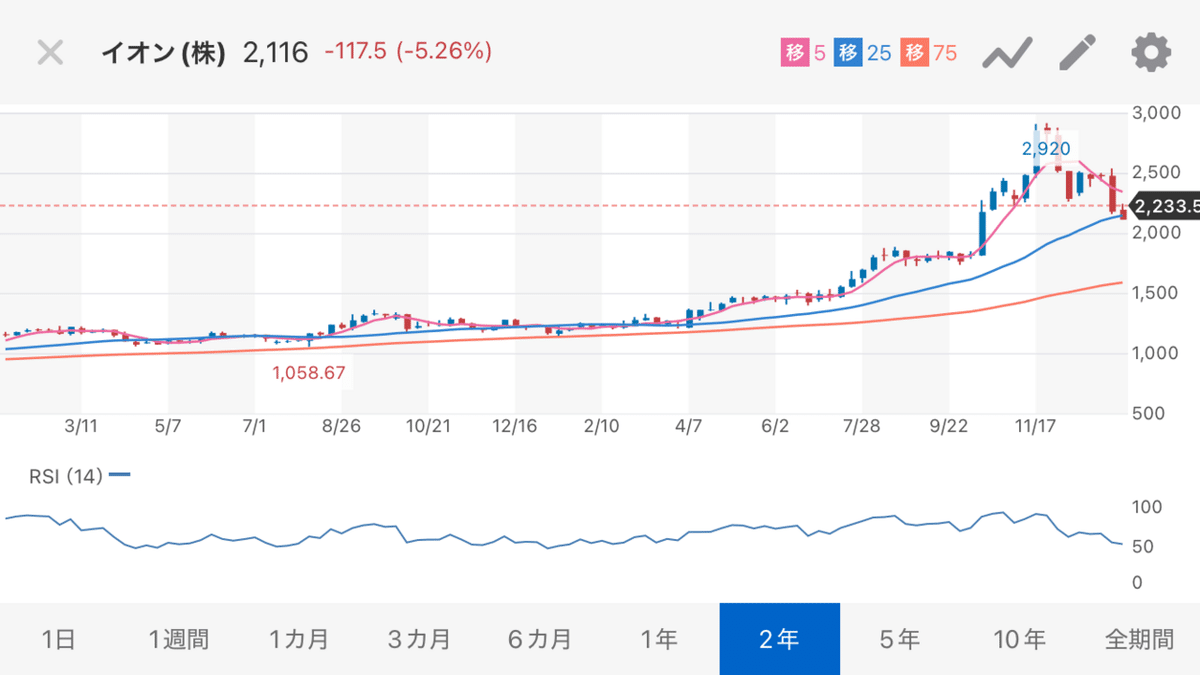Image resolution: width=1200 pixels, height=675 pixels.
Task: Select the 1年 time range
Action: [x=660, y=637]
